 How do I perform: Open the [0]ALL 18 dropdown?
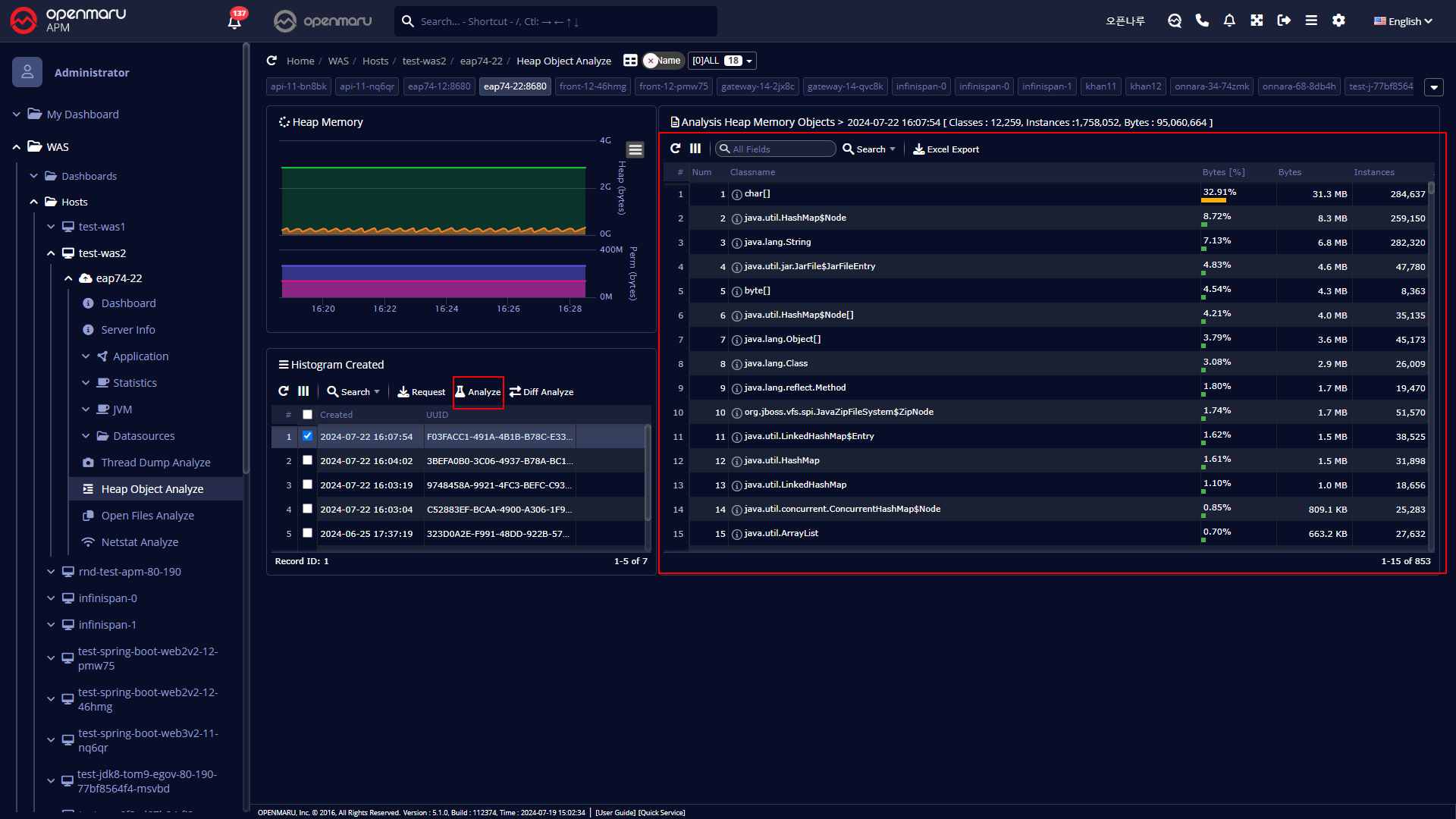[x=722, y=61]
